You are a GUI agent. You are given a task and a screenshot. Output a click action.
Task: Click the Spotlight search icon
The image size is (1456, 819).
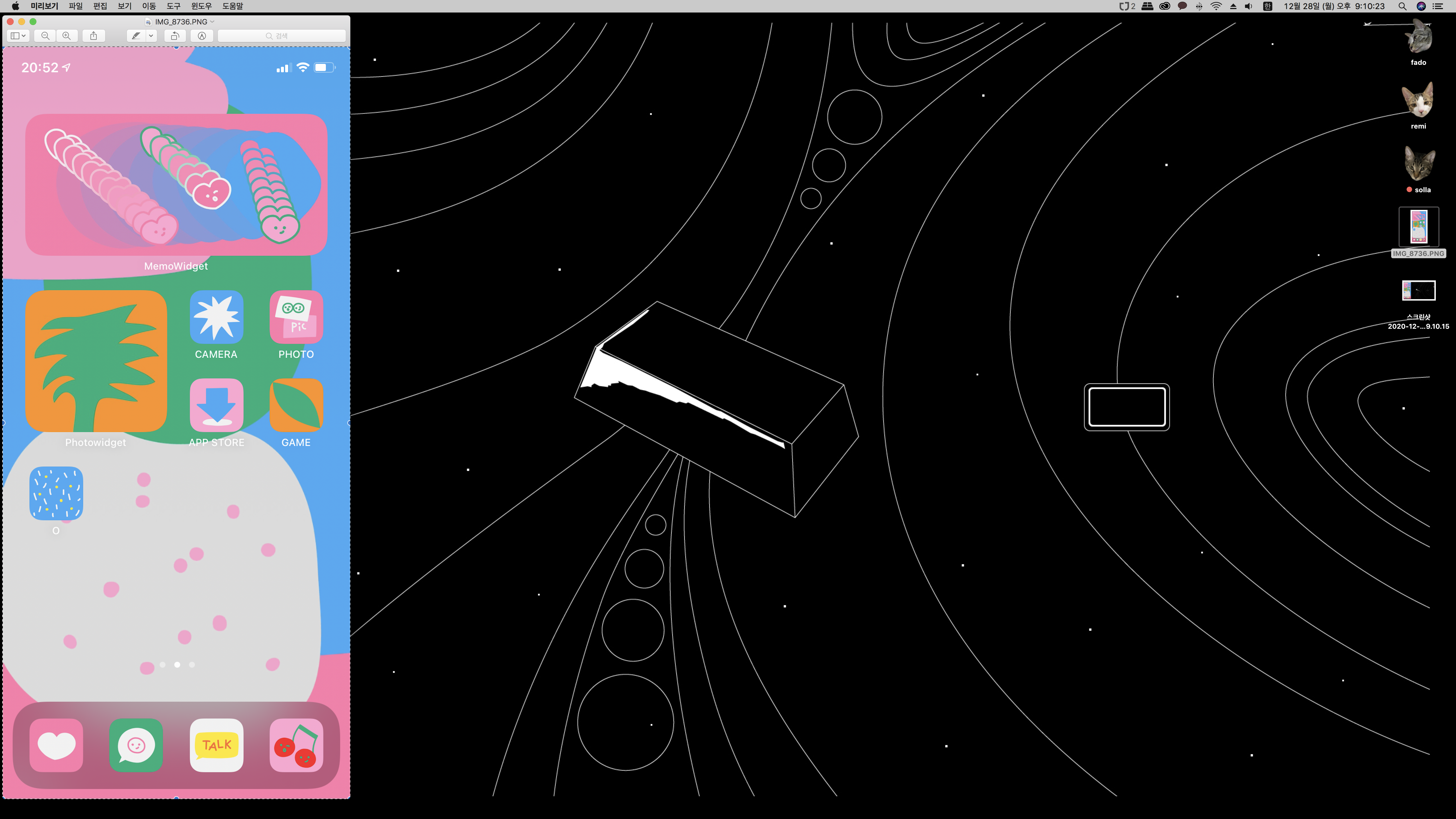point(1402,6)
